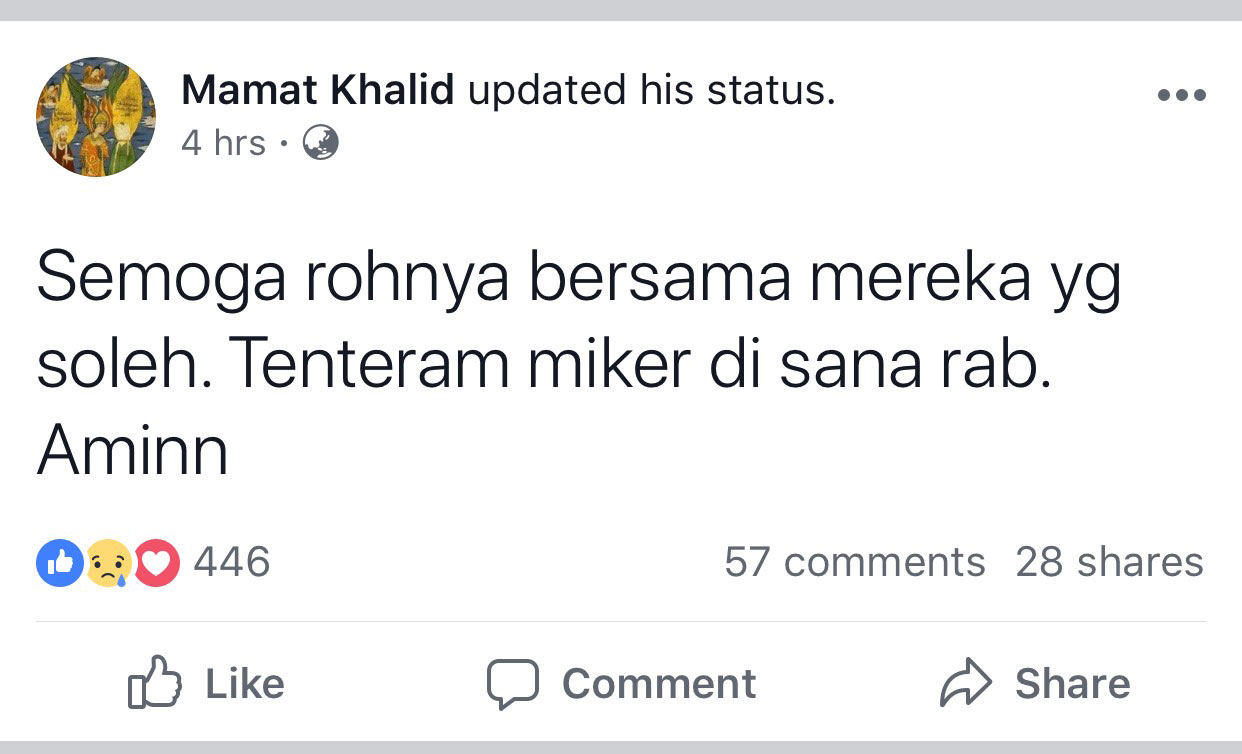Click the Mamat Khalid name link
Screen dimensions: 1242x754
(x=317, y=92)
